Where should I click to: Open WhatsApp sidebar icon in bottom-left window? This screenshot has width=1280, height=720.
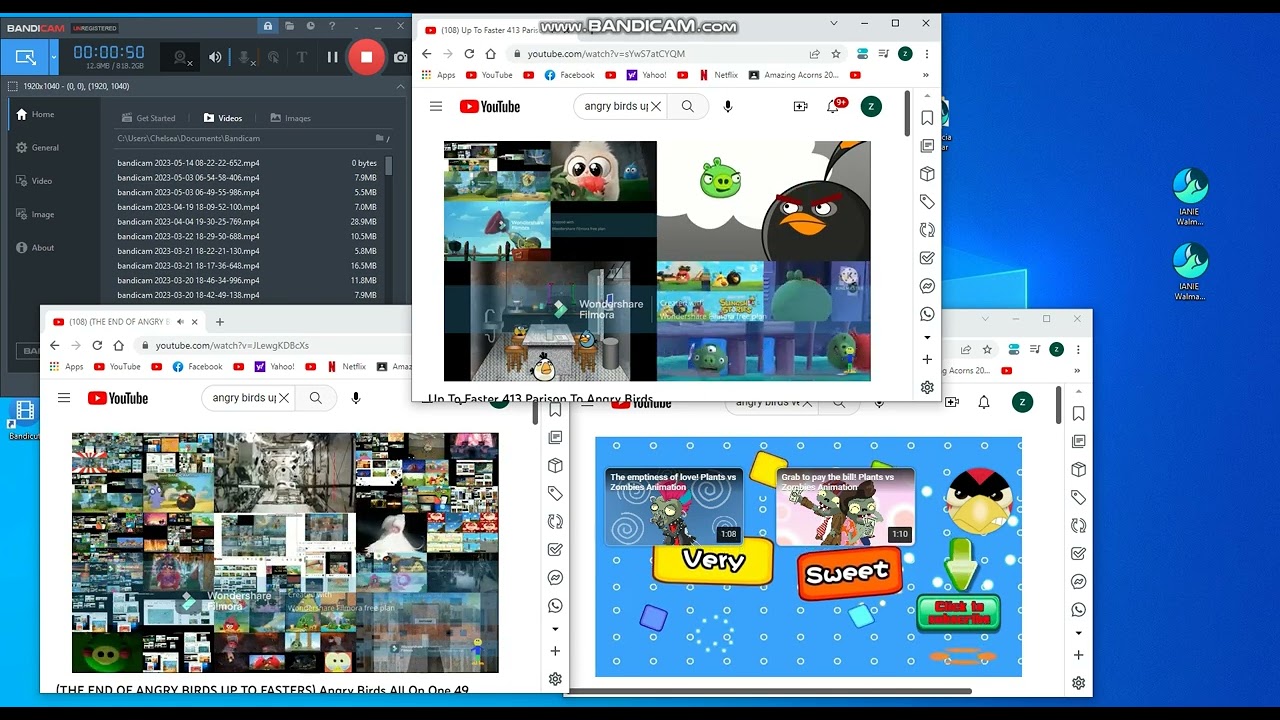click(555, 606)
